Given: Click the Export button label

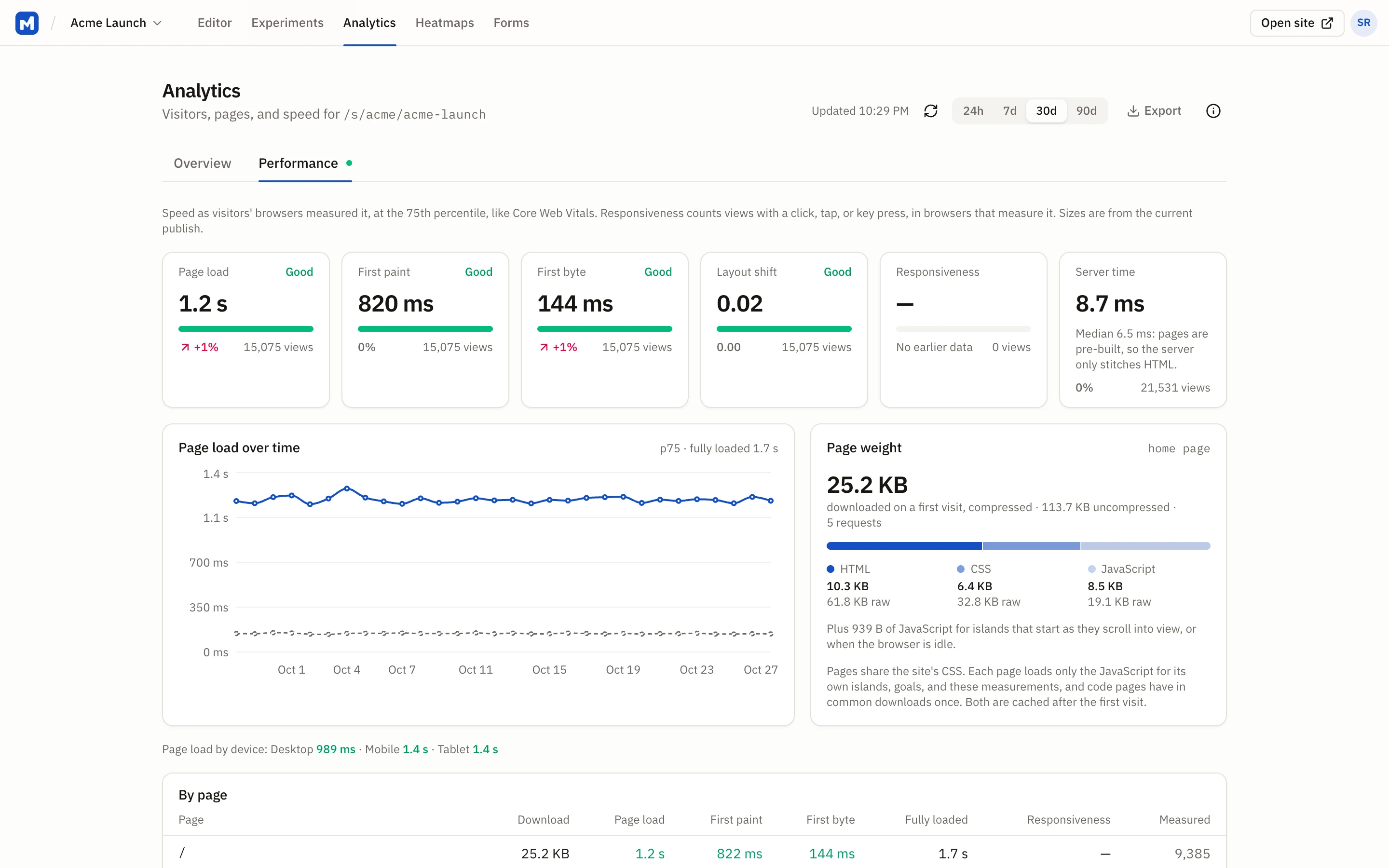Looking at the screenshot, I should pos(1162,111).
